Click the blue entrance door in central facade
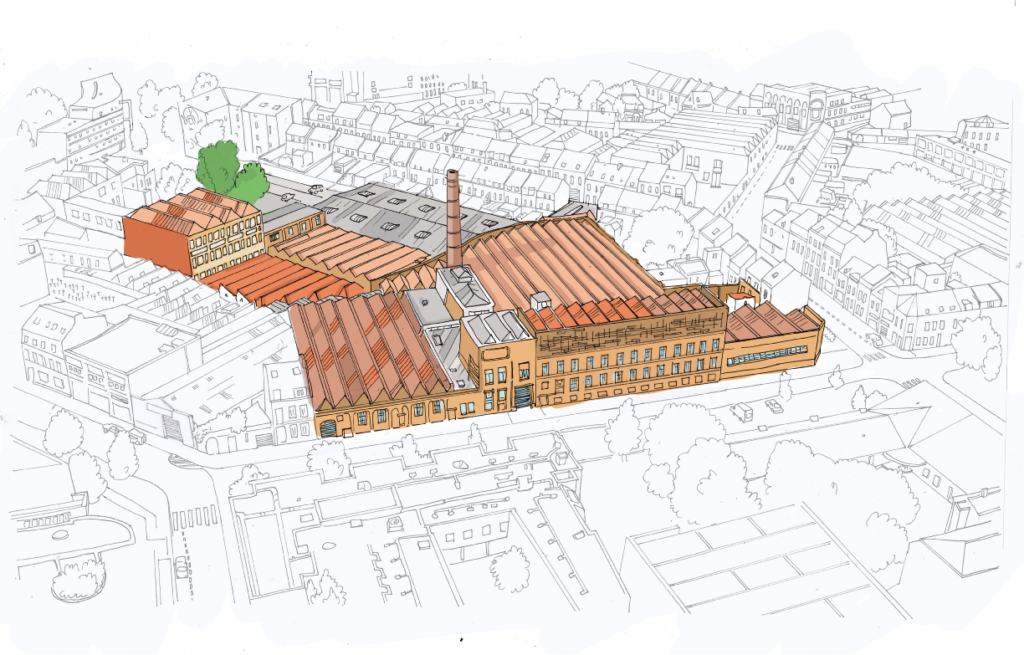1024x655 pixels. pyautogui.click(x=524, y=398)
